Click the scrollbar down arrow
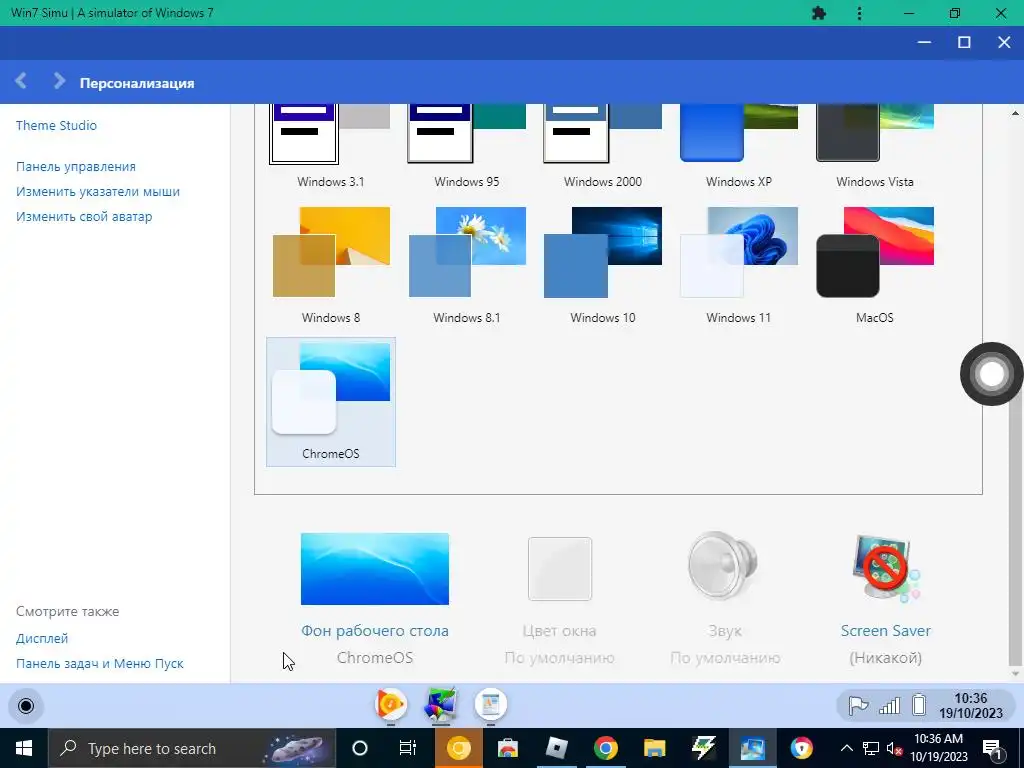The width and height of the screenshot is (1024, 768). [x=1016, y=674]
